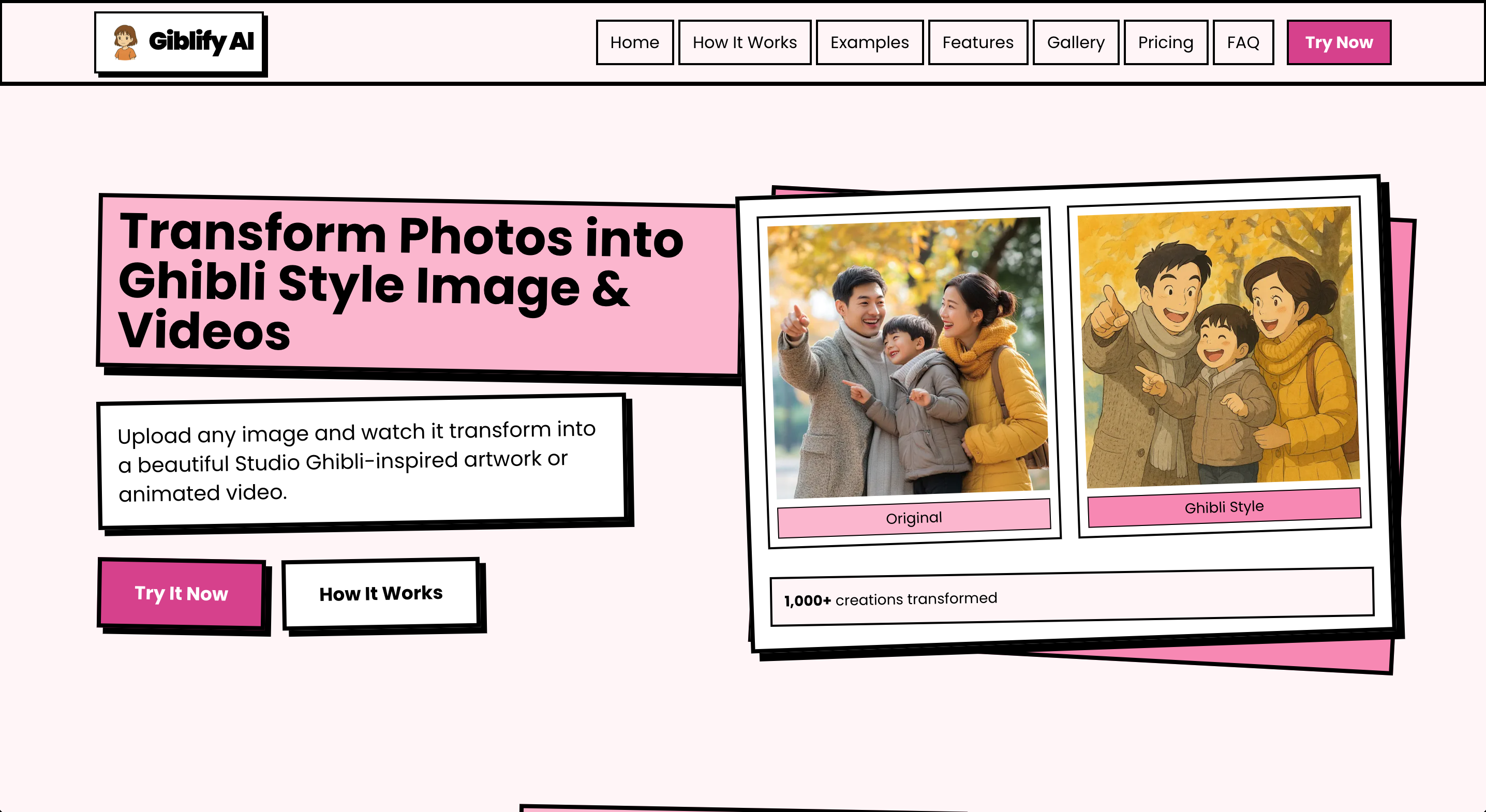
Task: Jump to the FAQ section
Action: click(x=1243, y=43)
